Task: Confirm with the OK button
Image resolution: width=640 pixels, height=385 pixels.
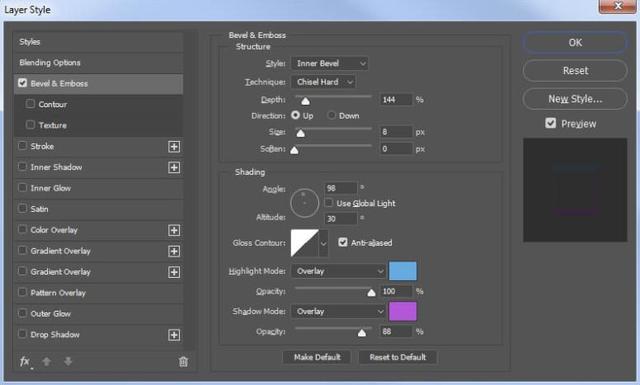Action: tap(575, 42)
